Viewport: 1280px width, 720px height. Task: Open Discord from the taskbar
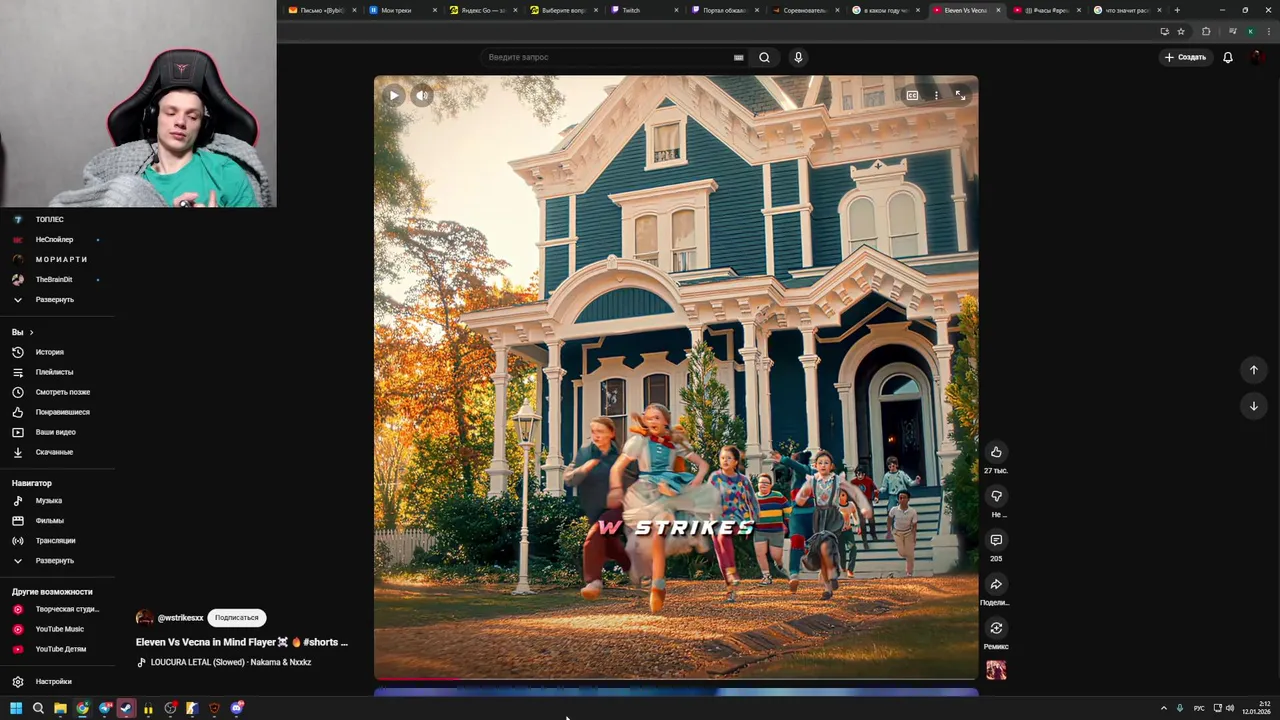(237, 708)
